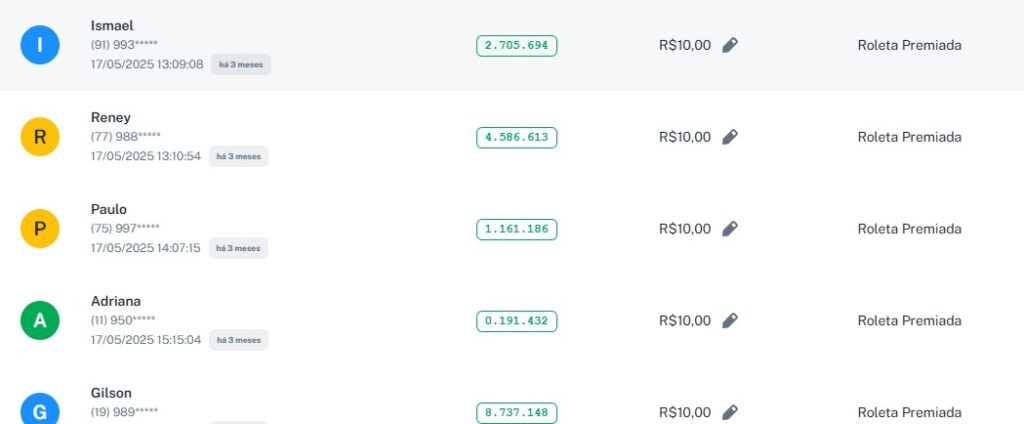Select ticket number 4.586.613 badge

point(516,137)
